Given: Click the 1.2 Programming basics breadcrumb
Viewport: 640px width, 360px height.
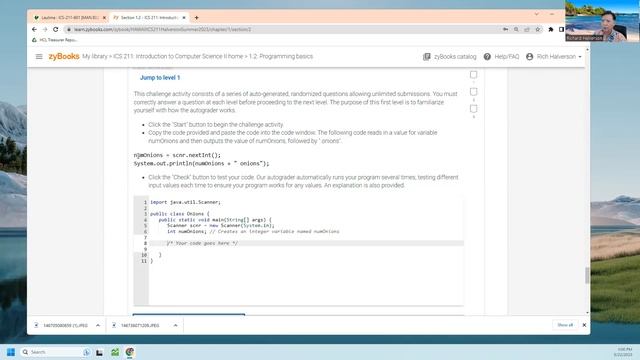Looking at the screenshot, I should click(x=281, y=56).
